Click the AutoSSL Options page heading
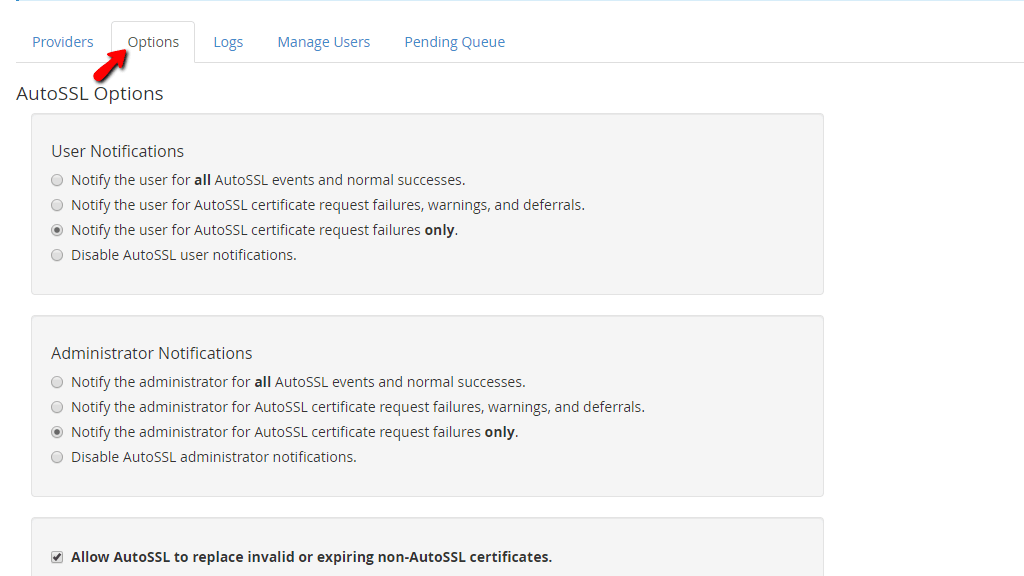 90,94
